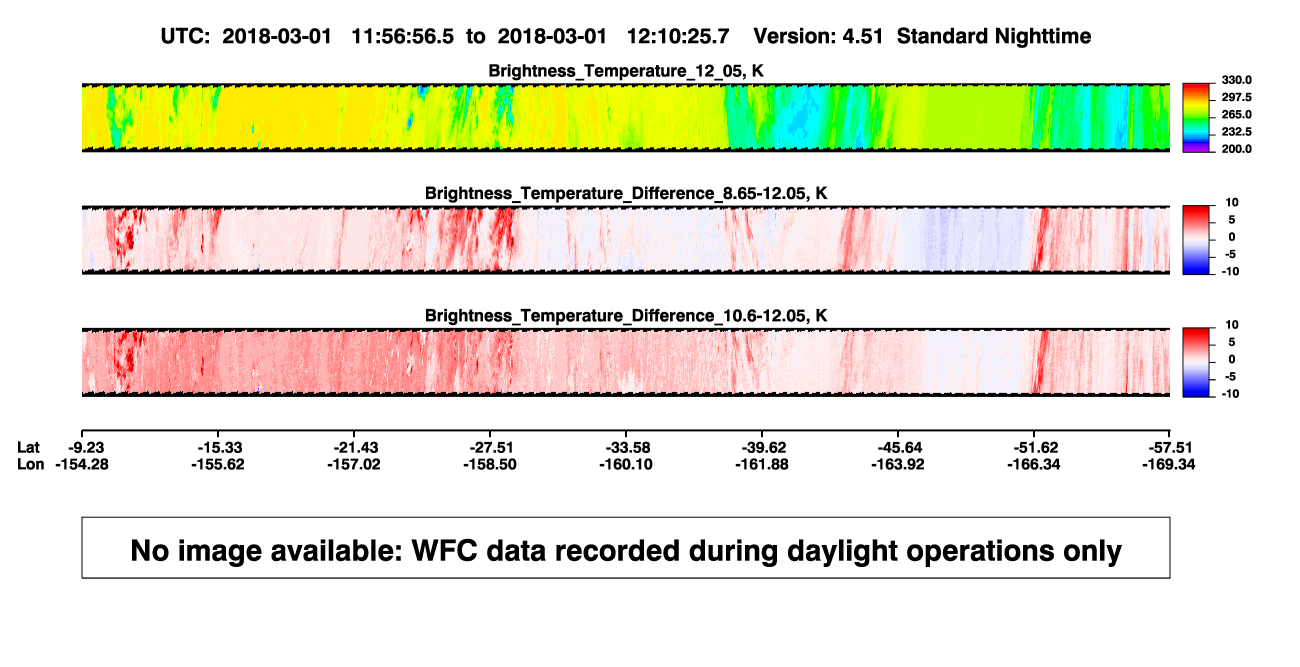Click longitude tick -166.34
The width and height of the screenshot is (1300, 667).
pos(1034,464)
